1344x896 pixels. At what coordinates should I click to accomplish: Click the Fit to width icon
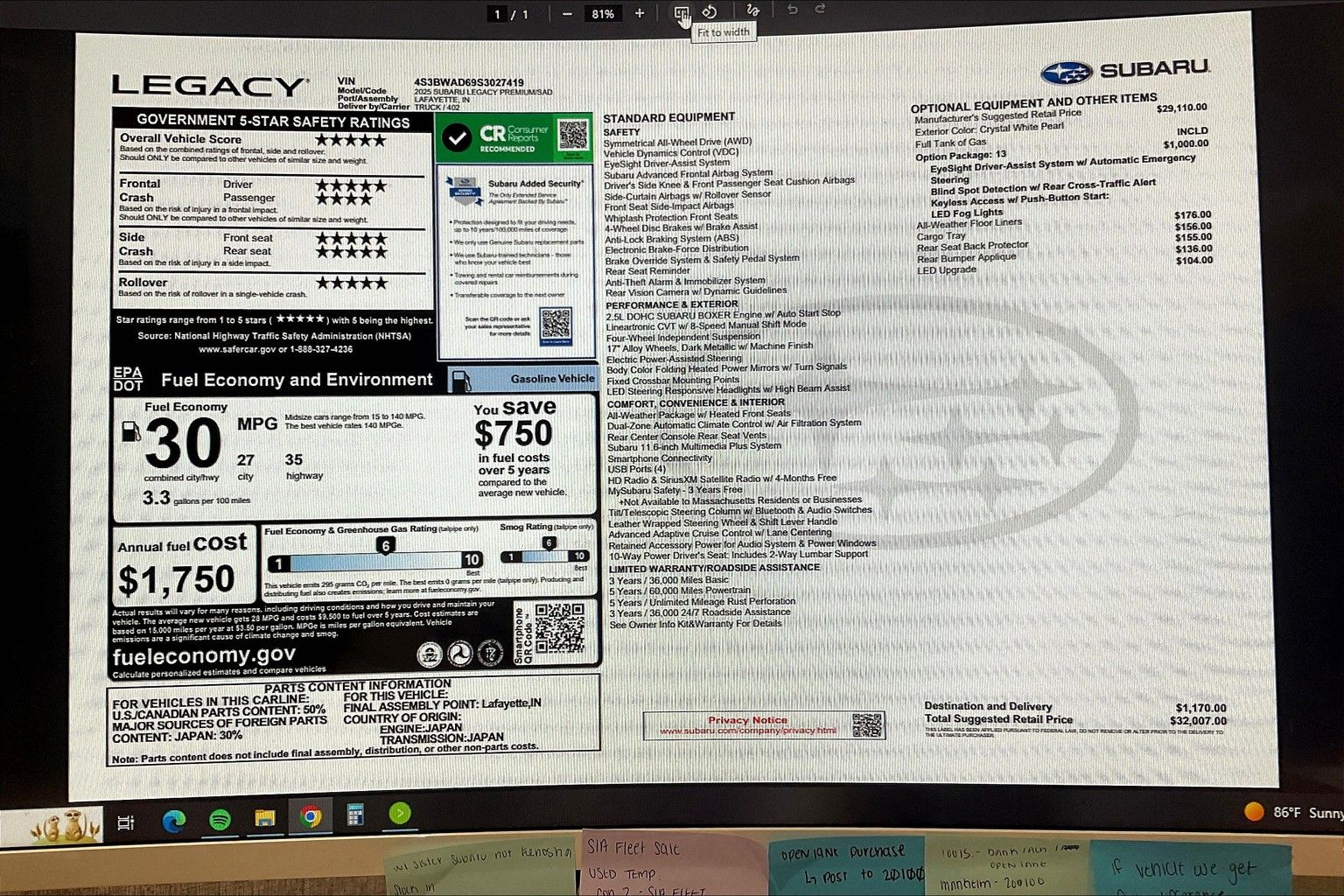point(682,12)
